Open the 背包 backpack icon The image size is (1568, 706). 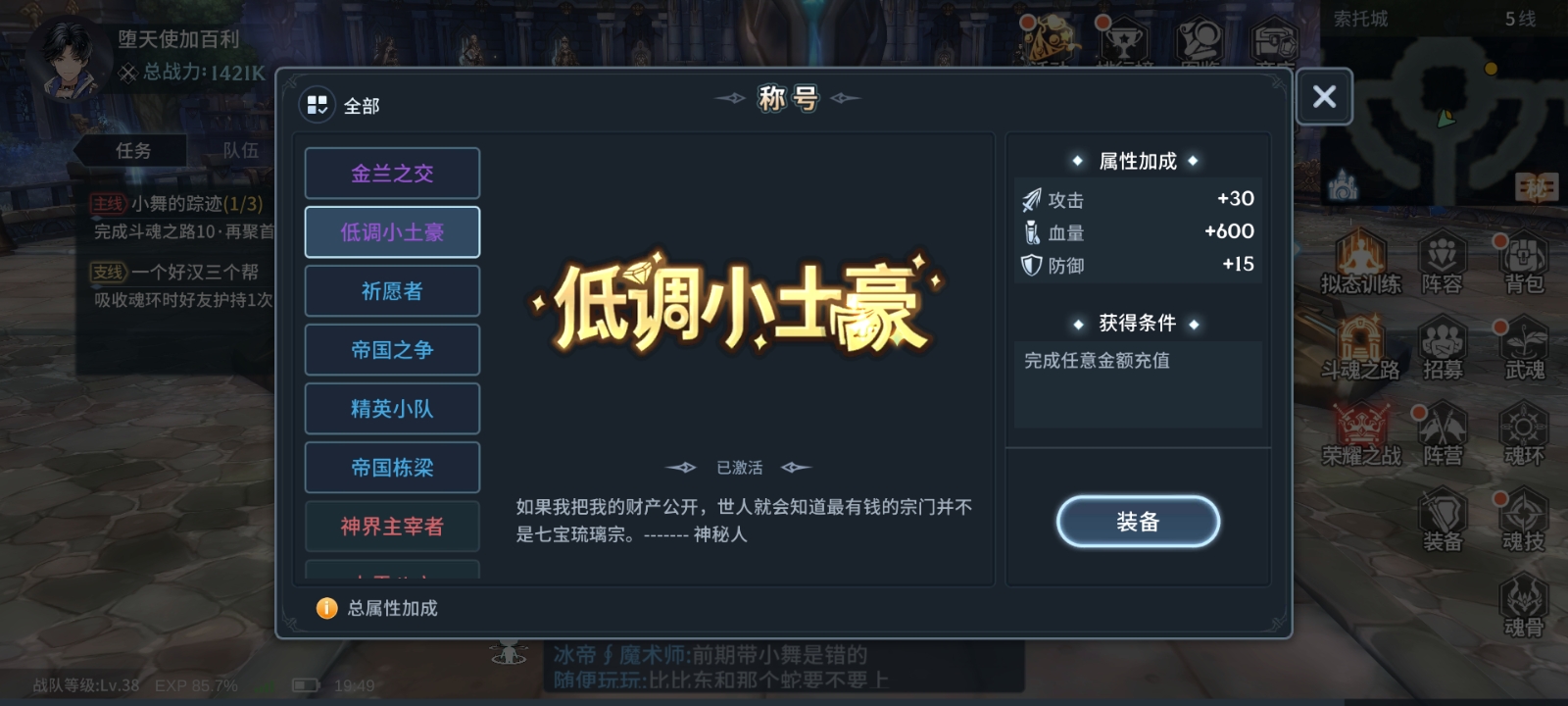click(x=1524, y=263)
